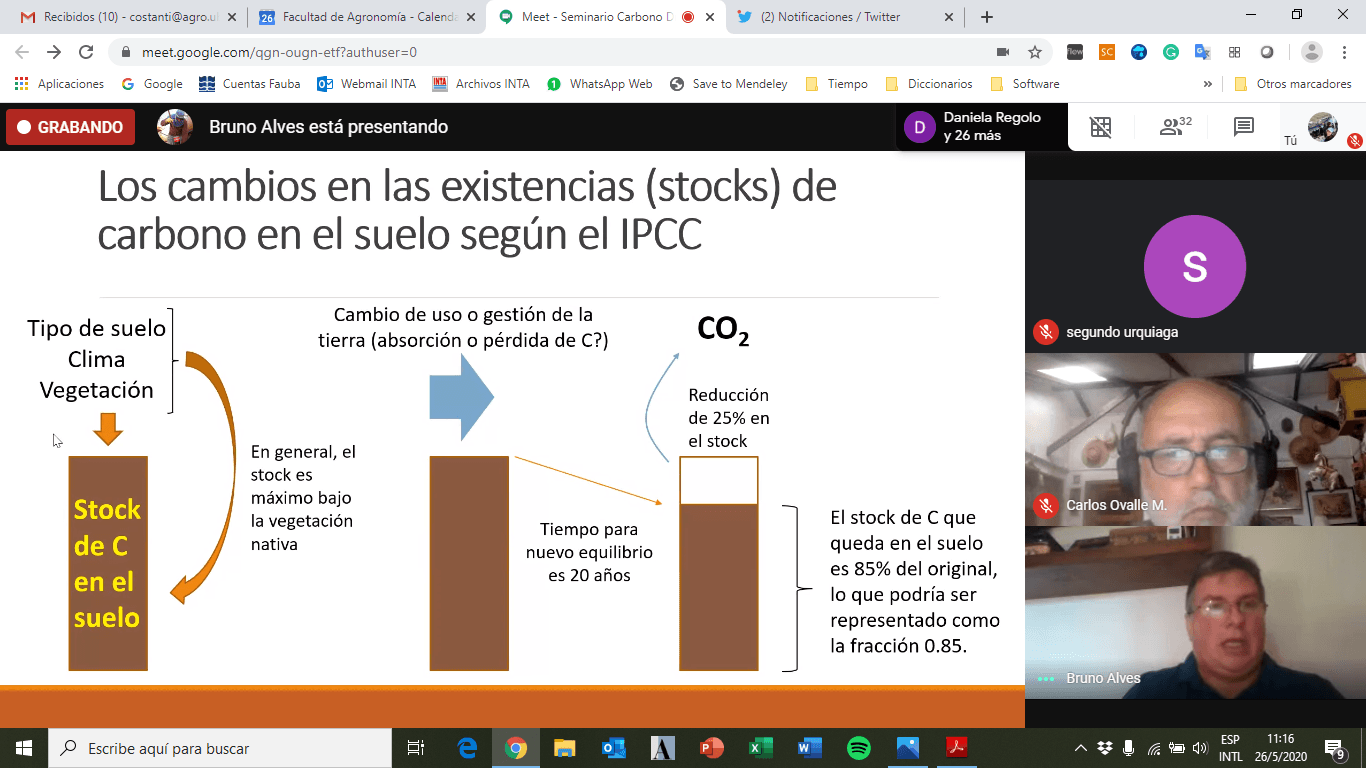
Task: Click the camera permission icon in address bar
Action: point(1003,52)
